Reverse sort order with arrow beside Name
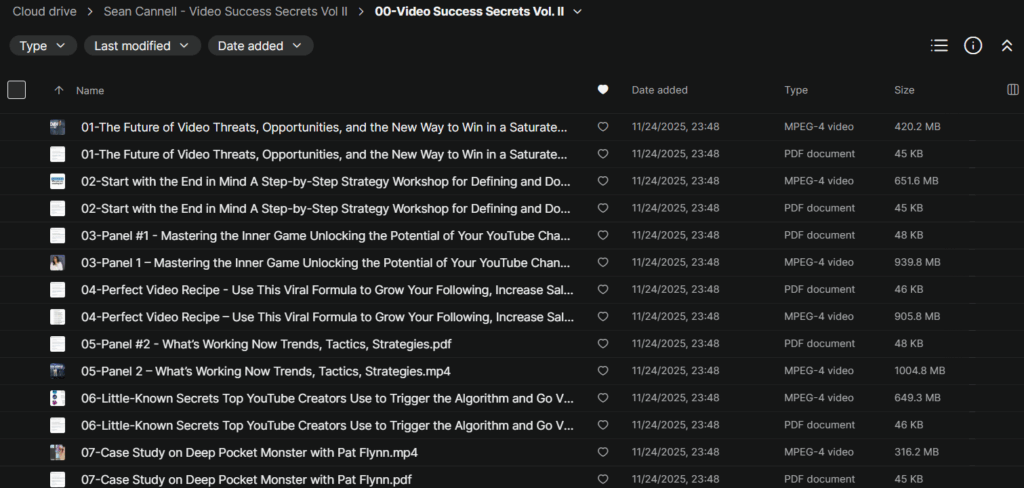 click(x=59, y=91)
